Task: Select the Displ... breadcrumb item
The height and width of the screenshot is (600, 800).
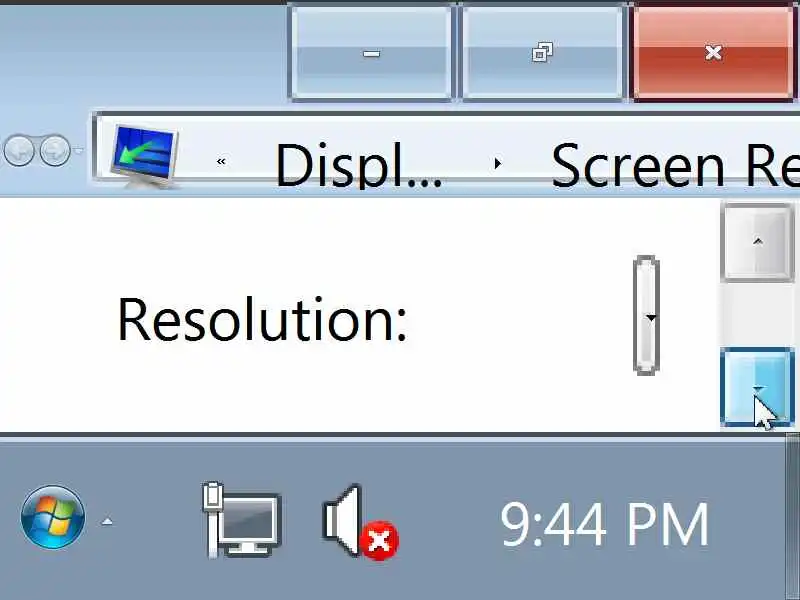Action: (x=358, y=165)
